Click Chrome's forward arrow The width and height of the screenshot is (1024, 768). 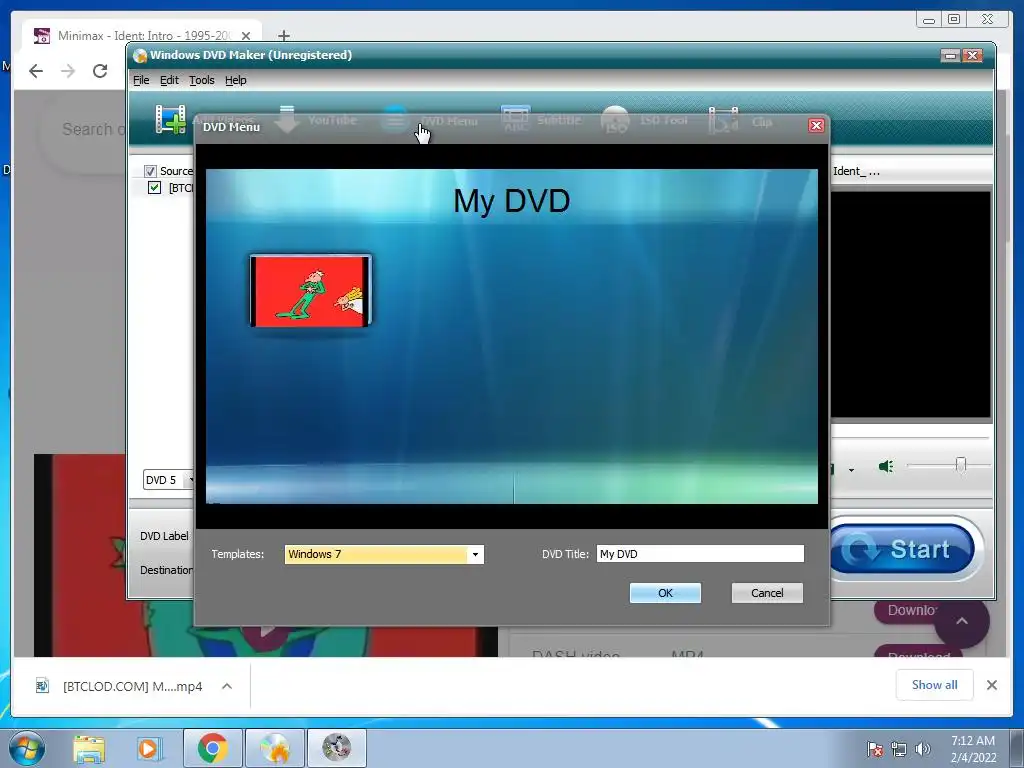pyautogui.click(x=68, y=71)
